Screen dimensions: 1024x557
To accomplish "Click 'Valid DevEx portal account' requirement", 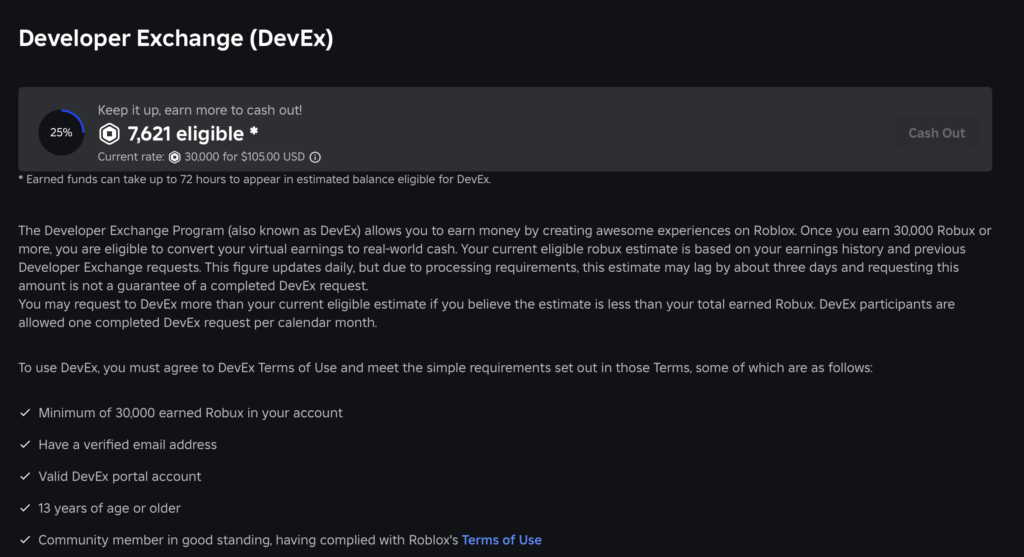I will click(x=120, y=477).
